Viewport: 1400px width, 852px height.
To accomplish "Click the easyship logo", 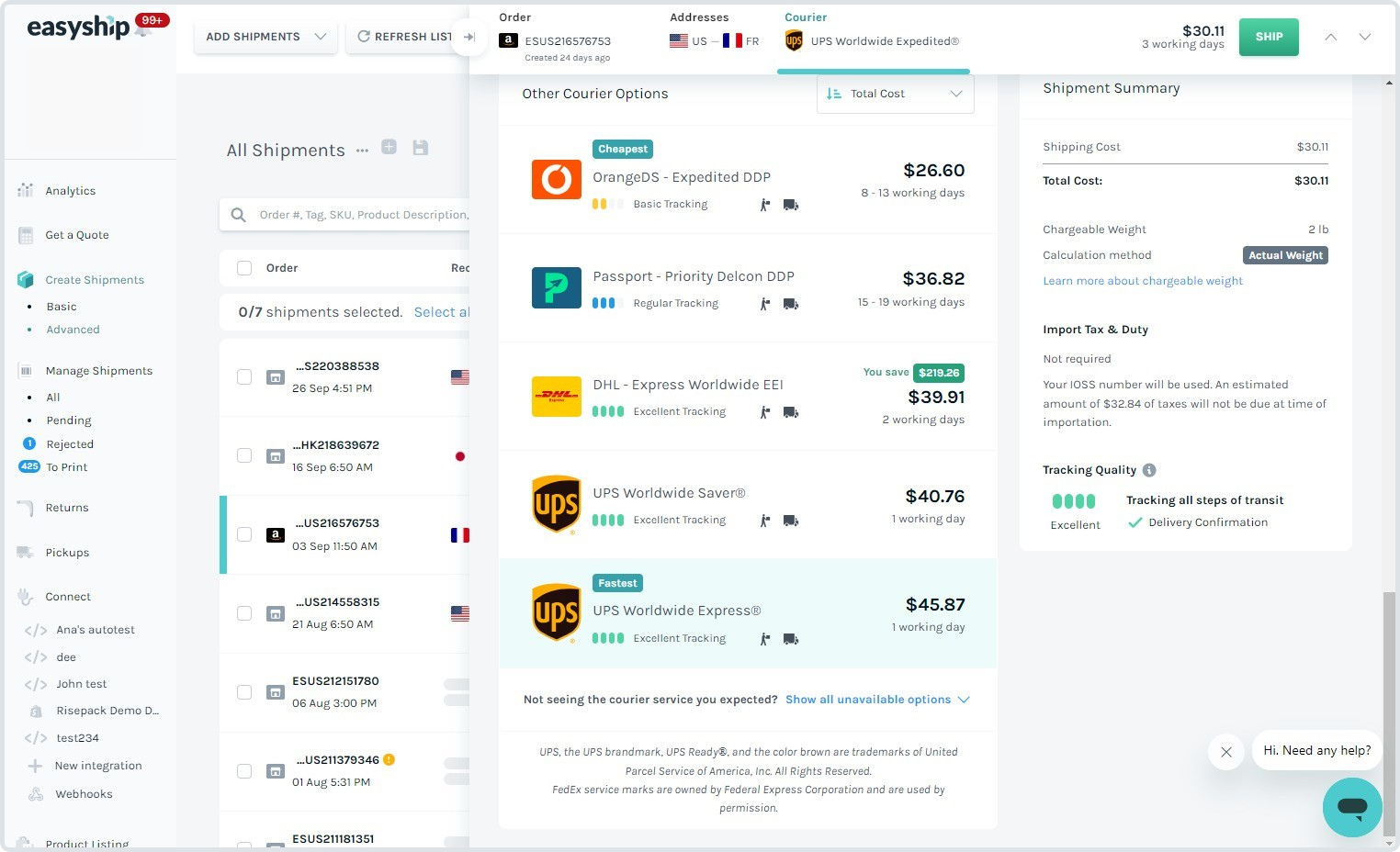I will coord(78,28).
